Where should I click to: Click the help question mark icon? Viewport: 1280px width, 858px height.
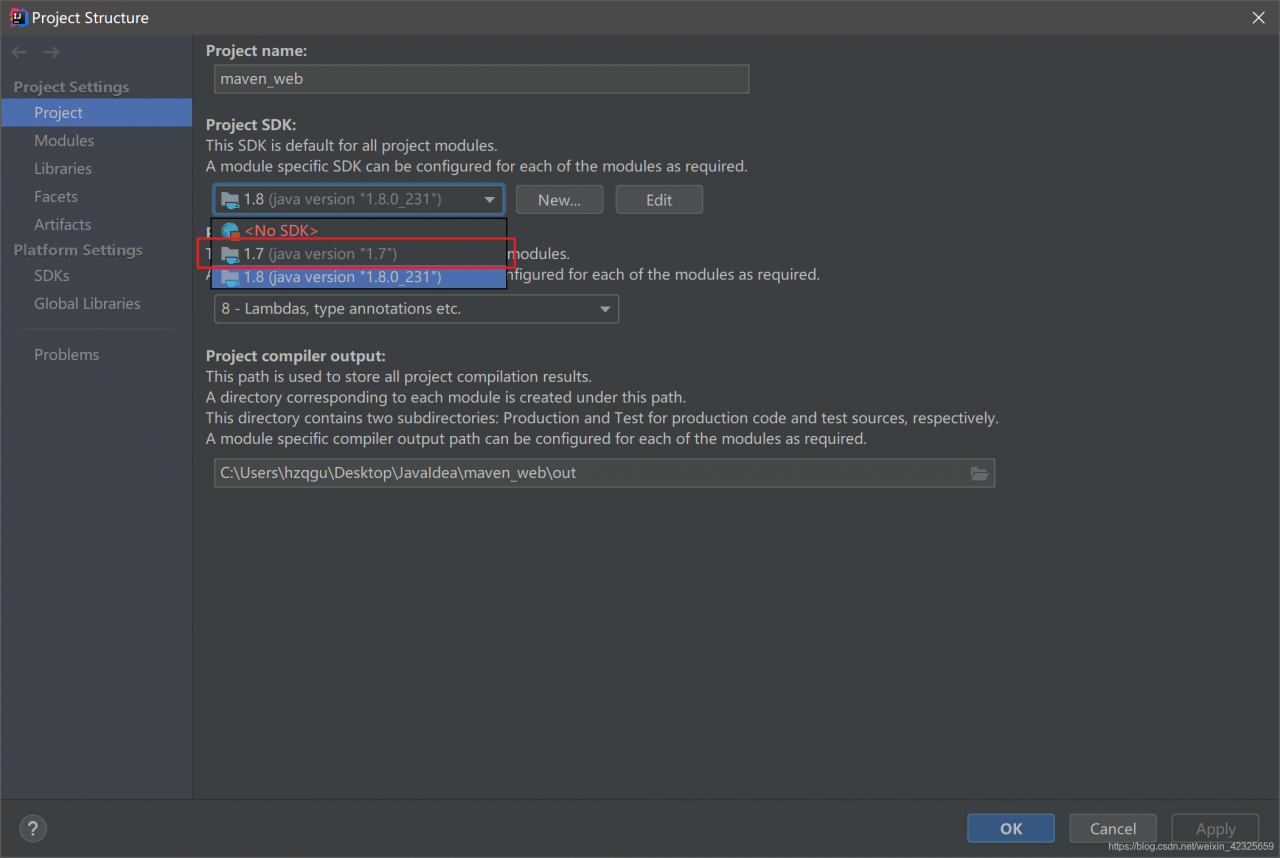(33, 828)
